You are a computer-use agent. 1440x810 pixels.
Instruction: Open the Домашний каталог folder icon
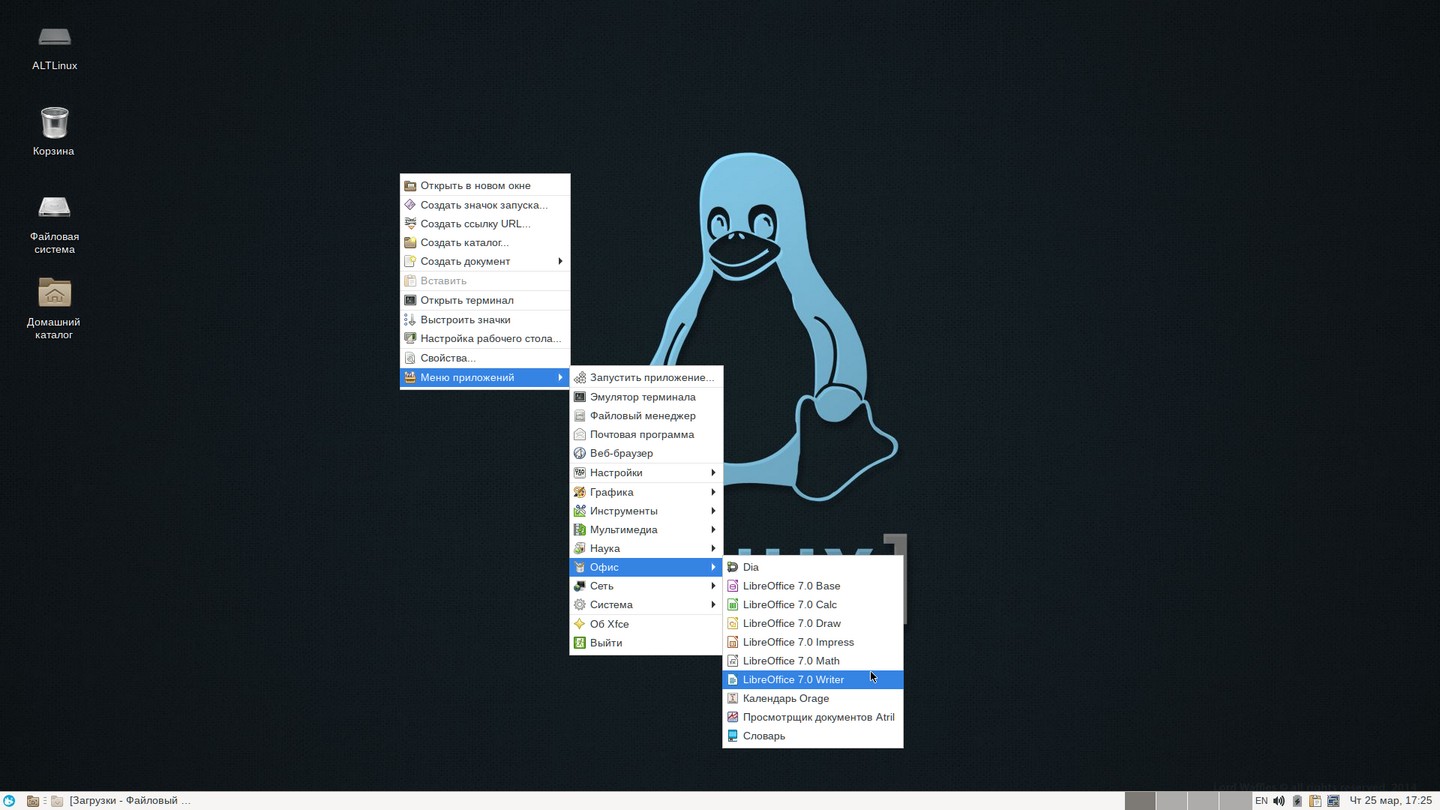click(54, 308)
